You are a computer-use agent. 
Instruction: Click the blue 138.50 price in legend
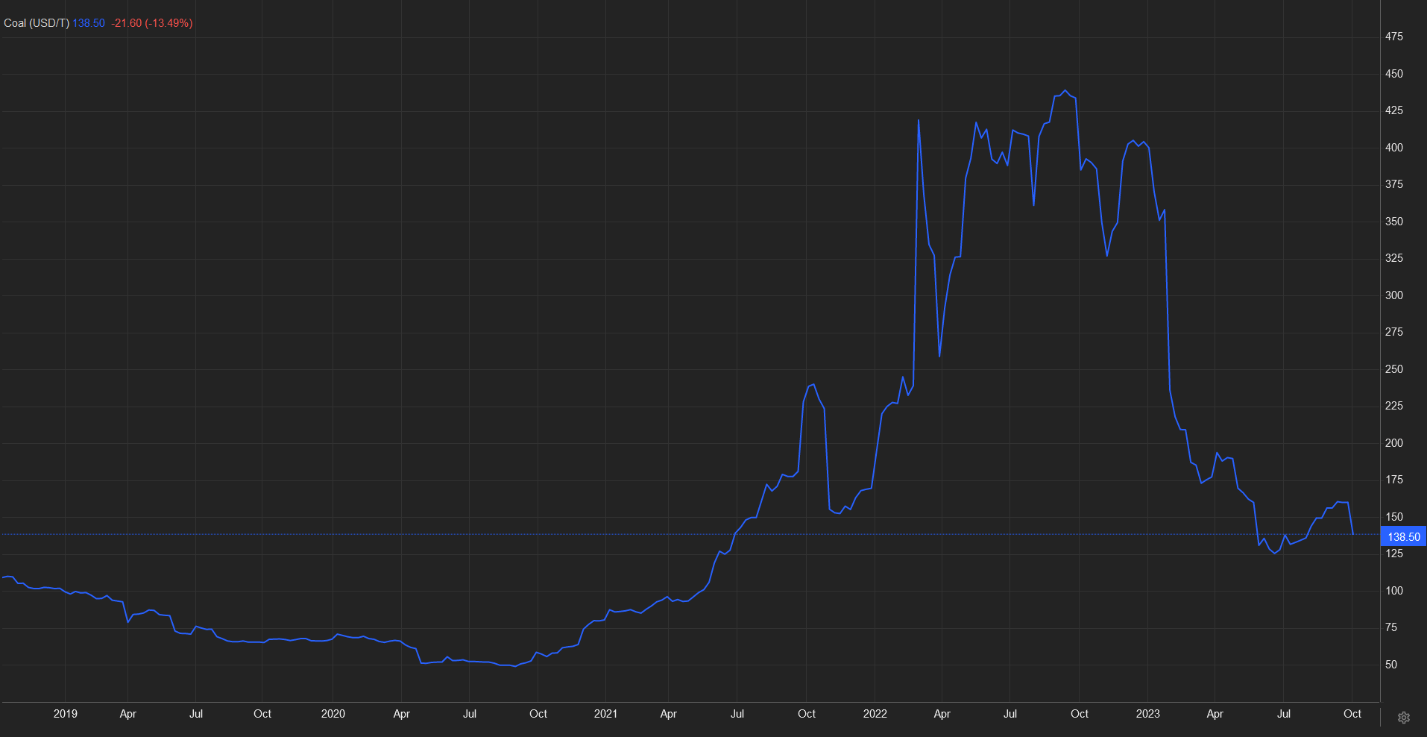coord(89,23)
